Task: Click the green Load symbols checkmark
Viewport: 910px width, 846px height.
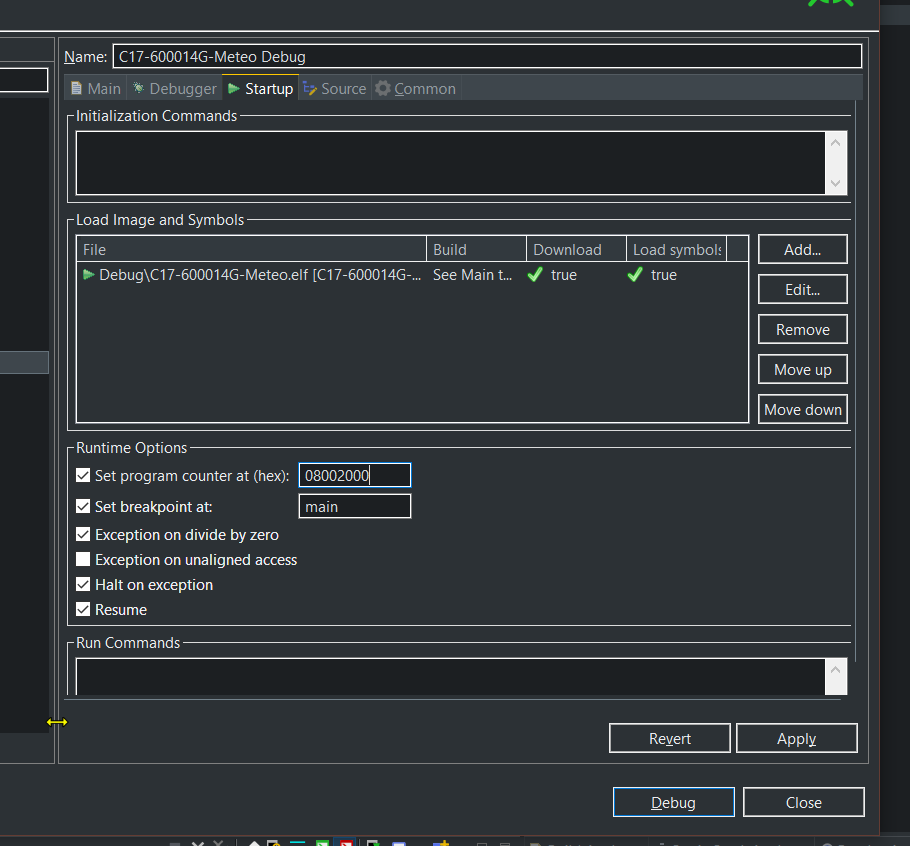Action: click(x=635, y=274)
